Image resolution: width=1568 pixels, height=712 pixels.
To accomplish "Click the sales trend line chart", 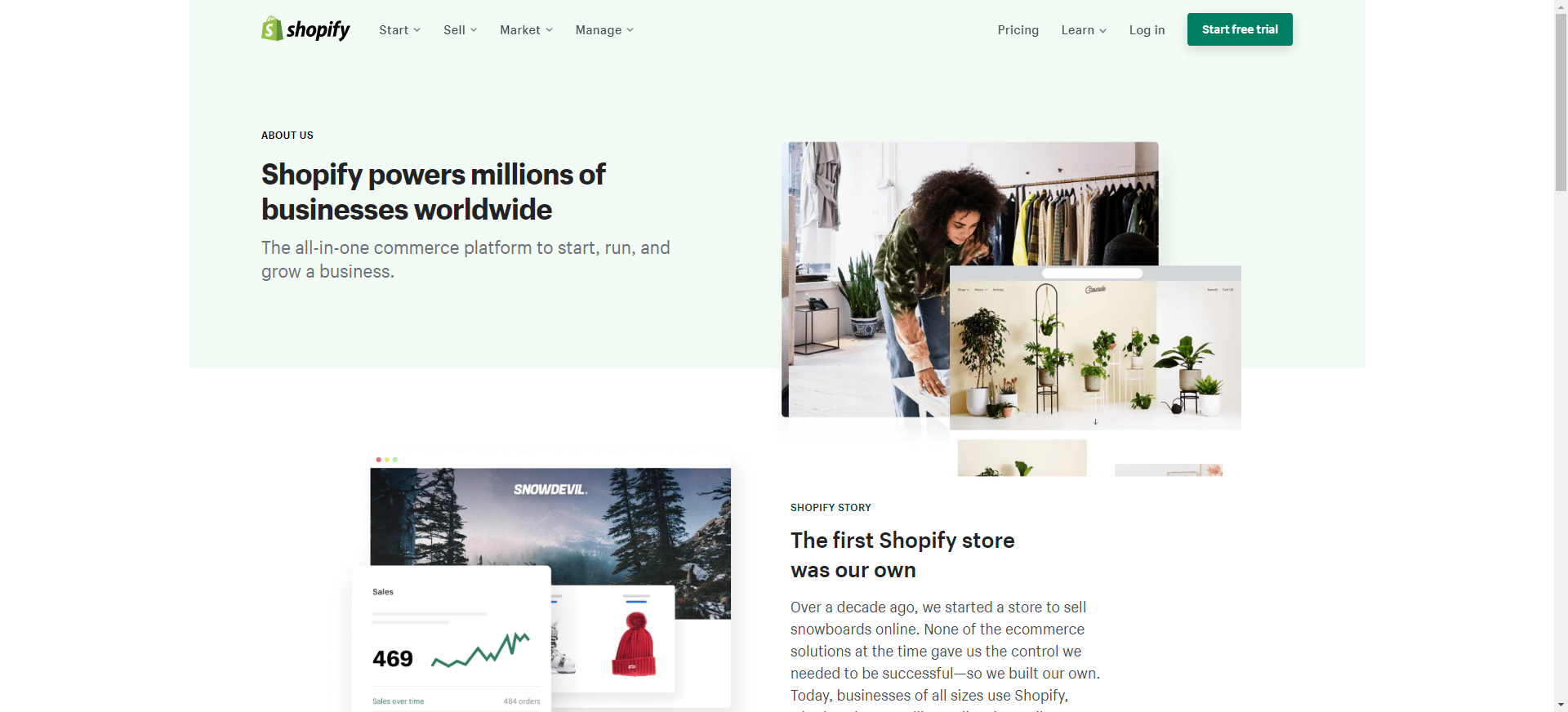I will [480, 651].
